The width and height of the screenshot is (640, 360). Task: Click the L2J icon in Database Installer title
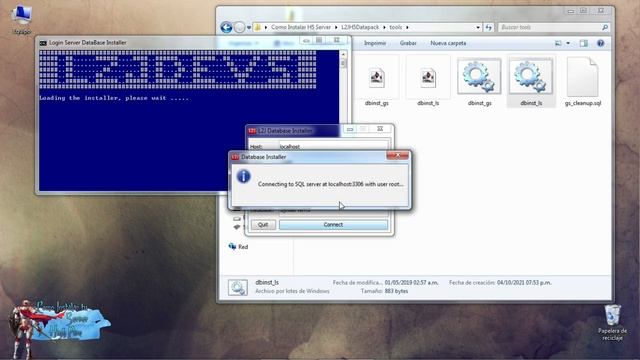click(x=235, y=157)
